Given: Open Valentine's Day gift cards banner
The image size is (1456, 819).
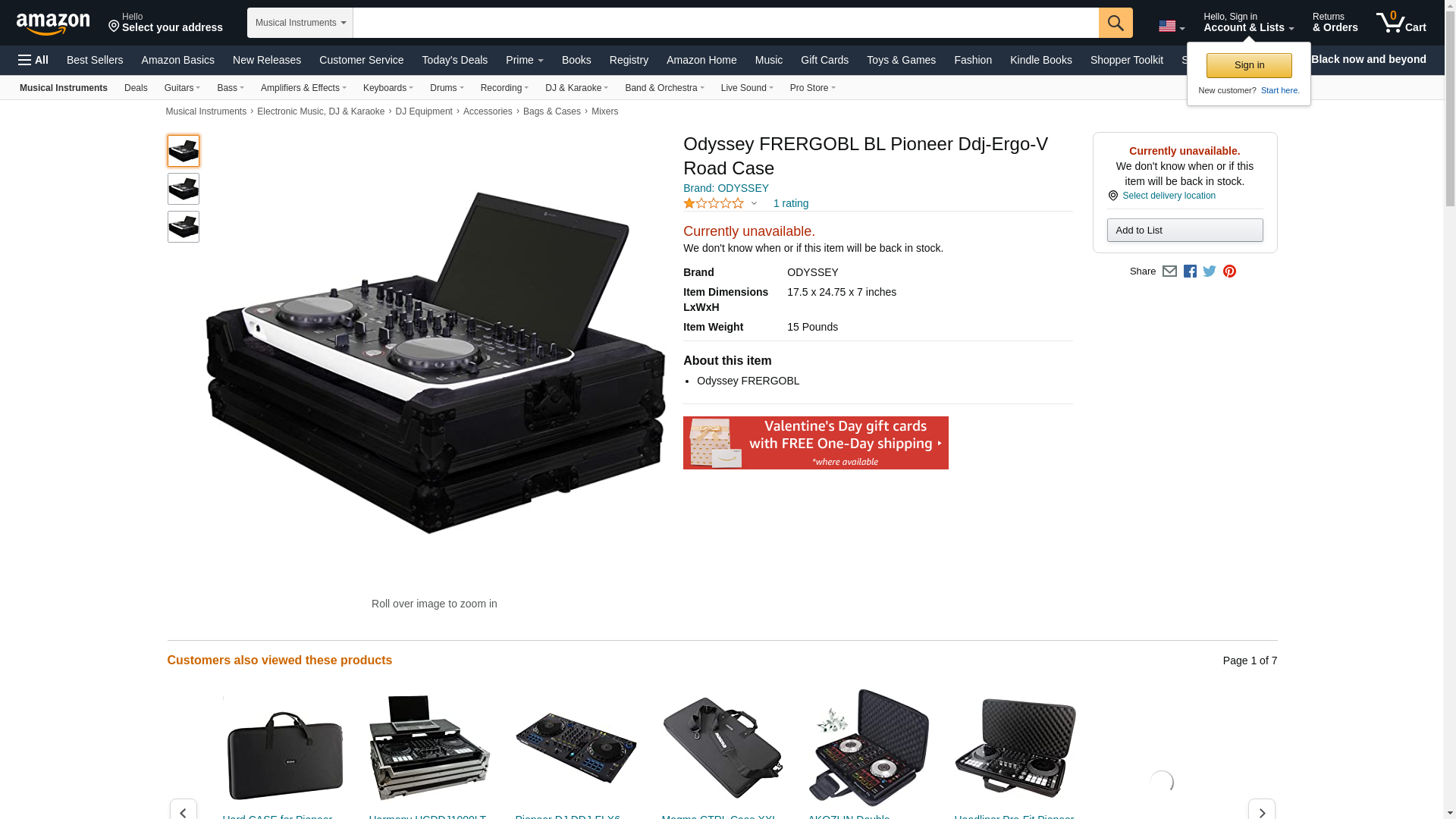Looking at the screenshot, I should 815,443.
